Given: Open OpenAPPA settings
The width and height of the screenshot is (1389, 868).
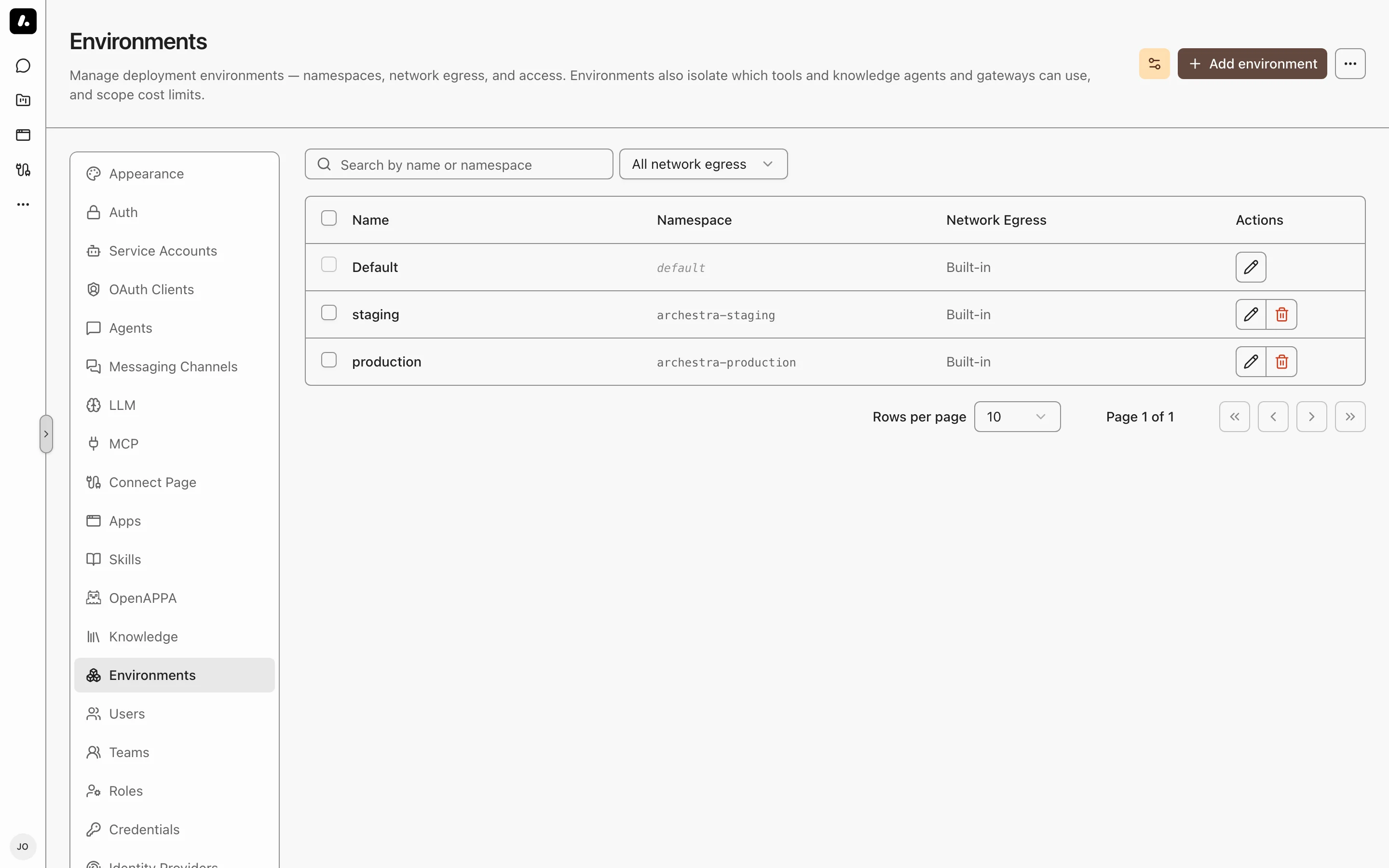Looking at the screenshot, I should point(175,598).
